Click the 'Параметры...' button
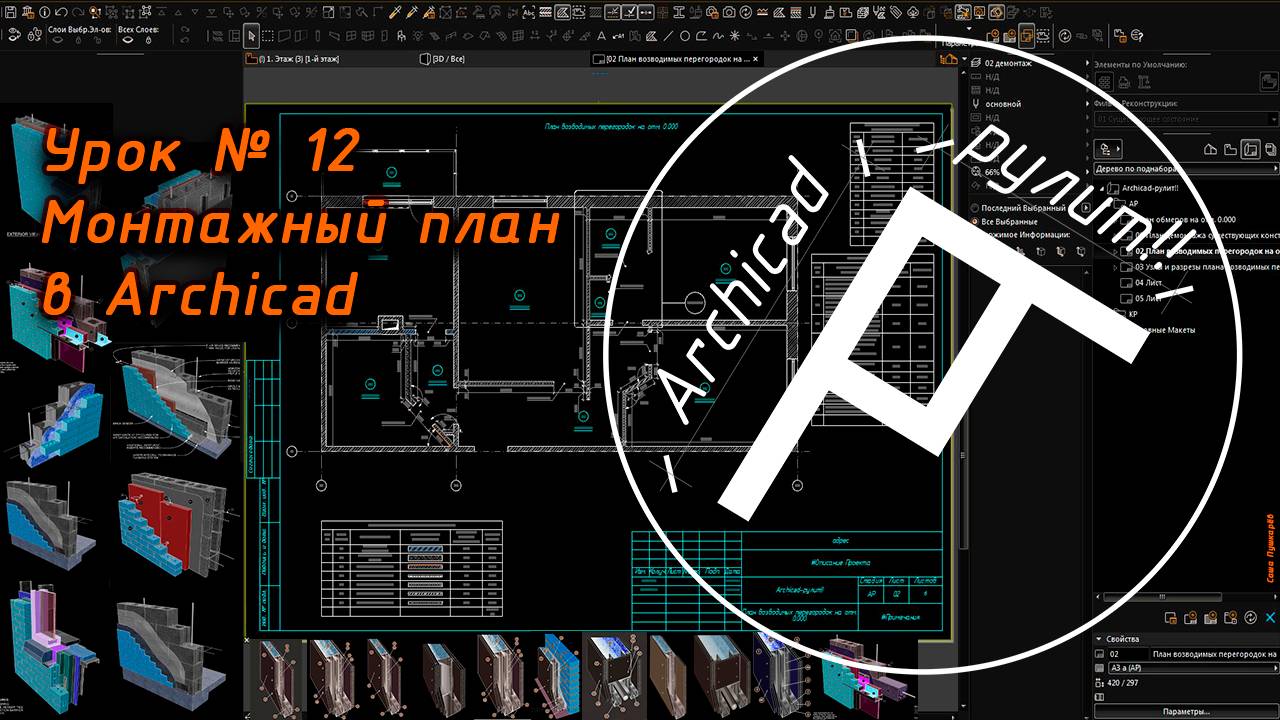 (1186, 711)
